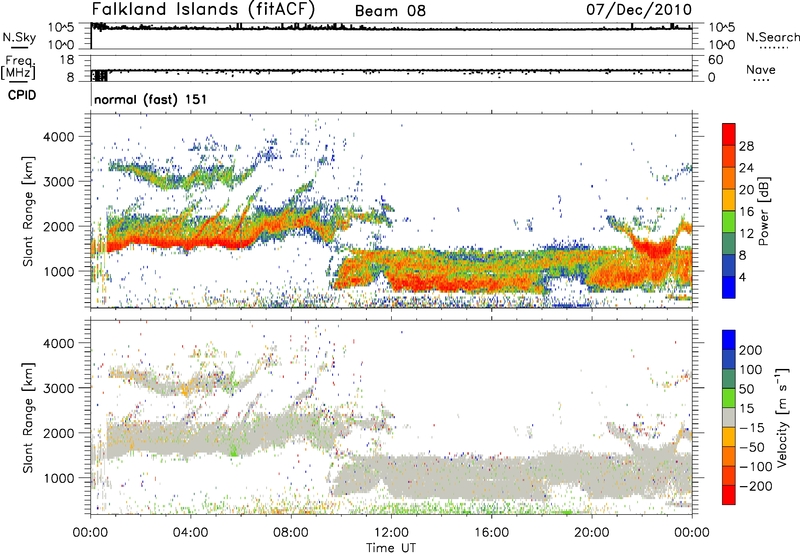Click "Slant Range [km]" label of power panel
The width and height of the screenshot is (800, 554).
pyautogui.click(x=28, y=211)
